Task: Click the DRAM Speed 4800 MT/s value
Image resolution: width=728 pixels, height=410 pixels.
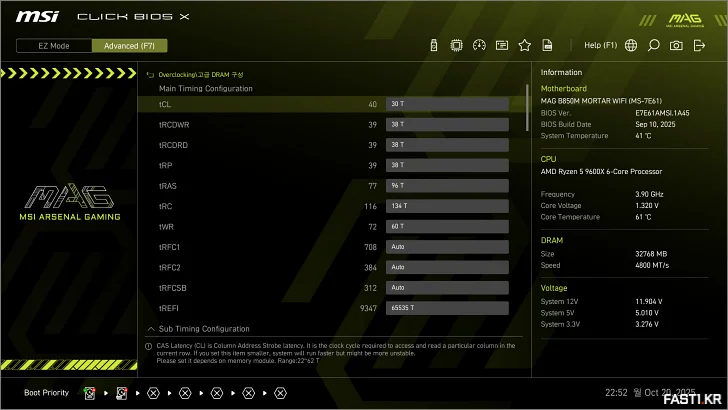Action: click(x=652, y=266)
